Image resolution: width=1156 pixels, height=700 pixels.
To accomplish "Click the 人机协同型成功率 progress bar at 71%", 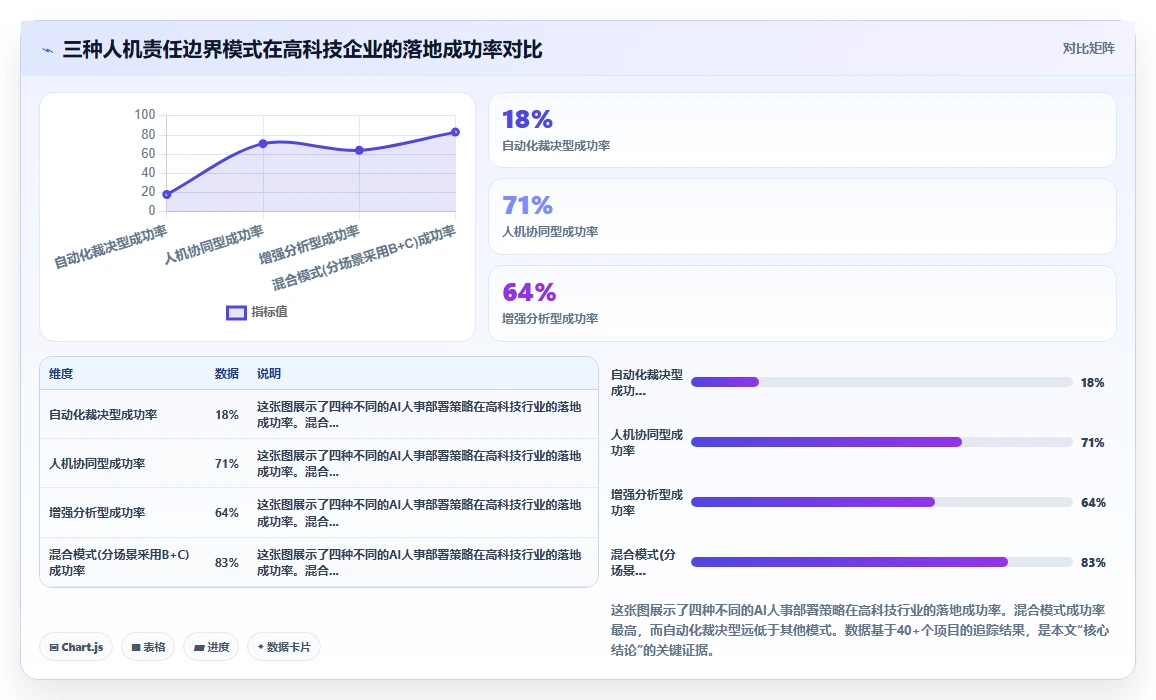I will tap(882, 442).
